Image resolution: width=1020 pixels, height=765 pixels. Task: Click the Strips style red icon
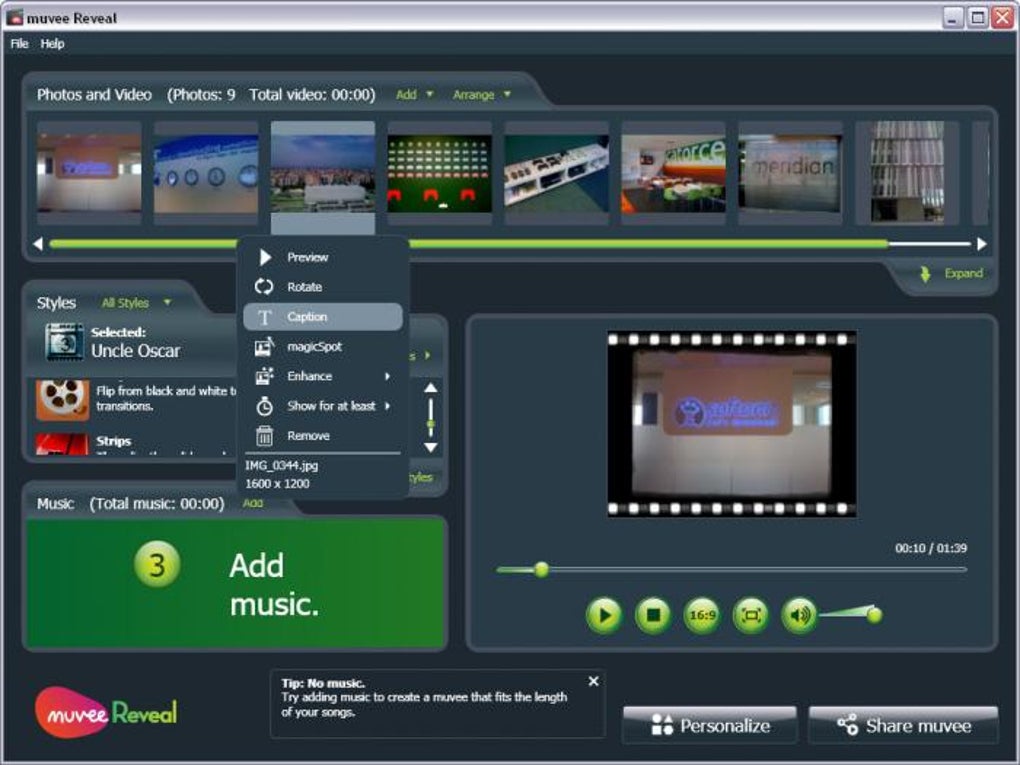coord(62,444)
